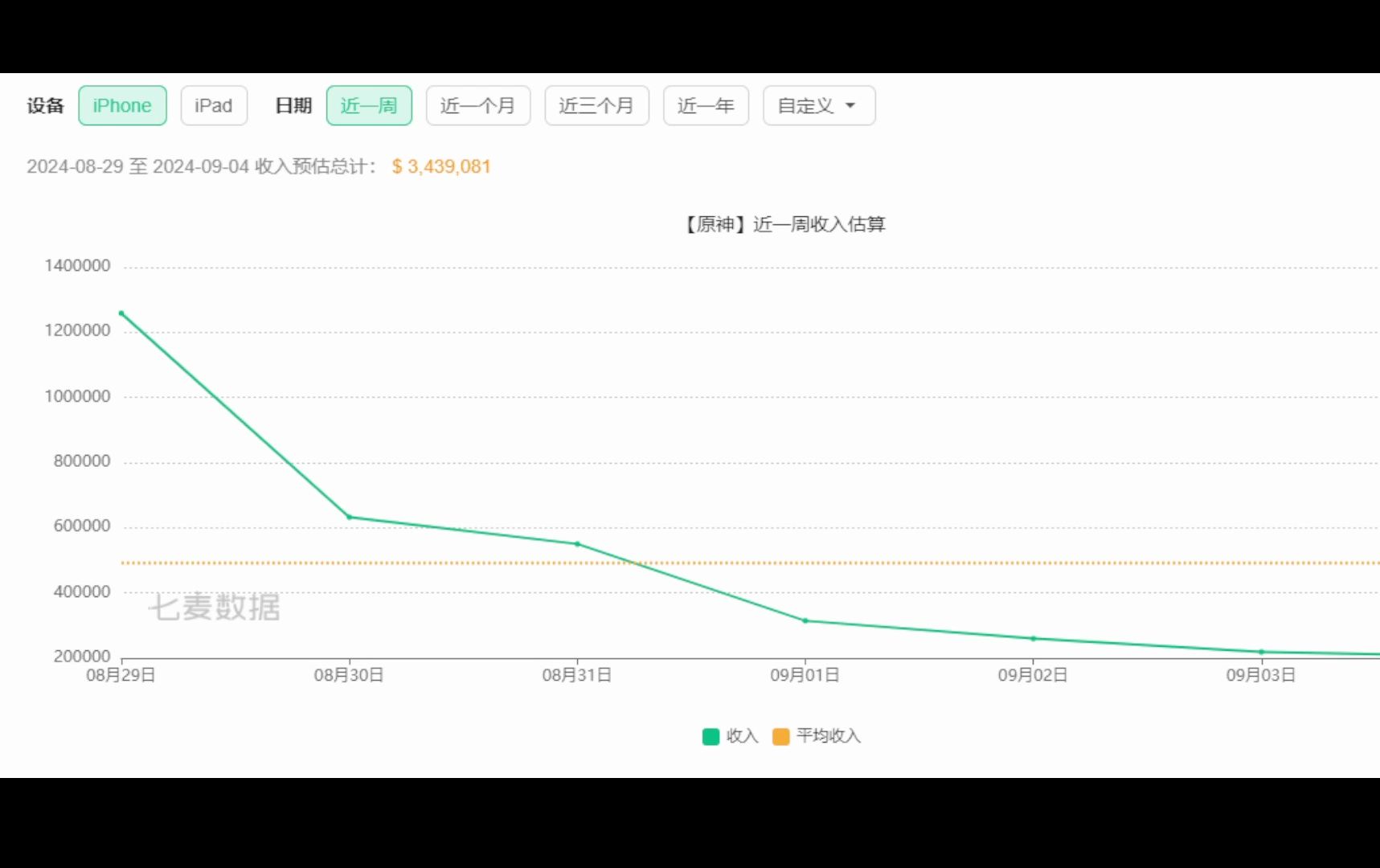Click the 08月31日 data point

pos(577,544)
